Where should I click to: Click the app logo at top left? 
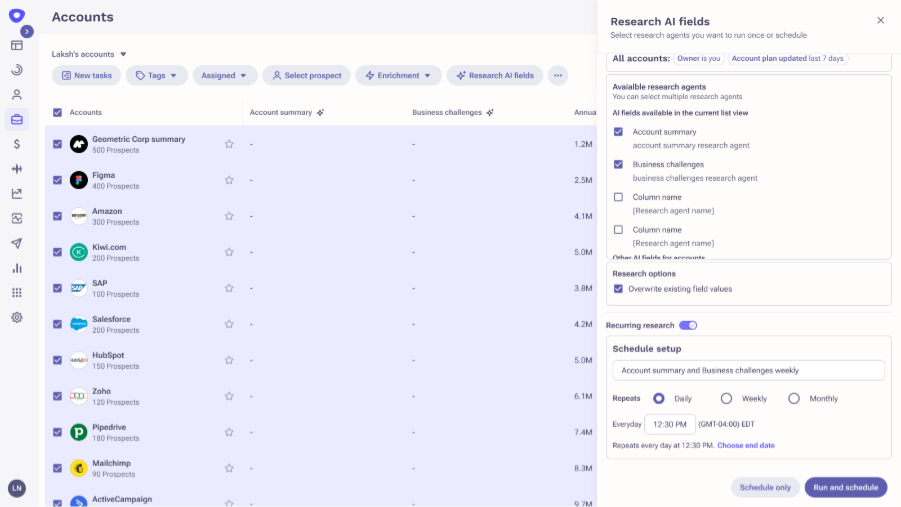(16, 16)
